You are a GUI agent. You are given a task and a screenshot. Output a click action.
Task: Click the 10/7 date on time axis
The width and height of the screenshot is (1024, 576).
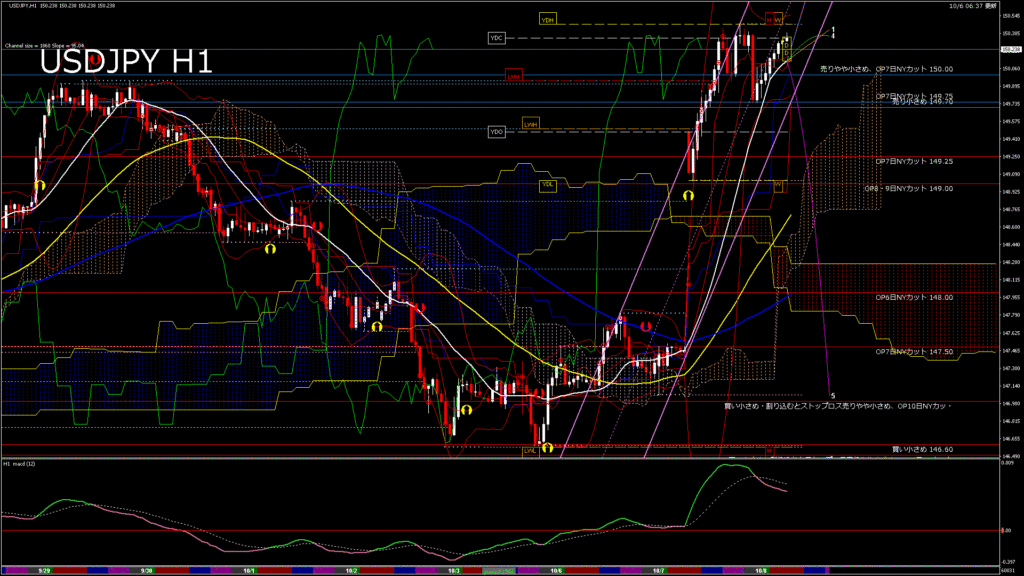[660, 569]
